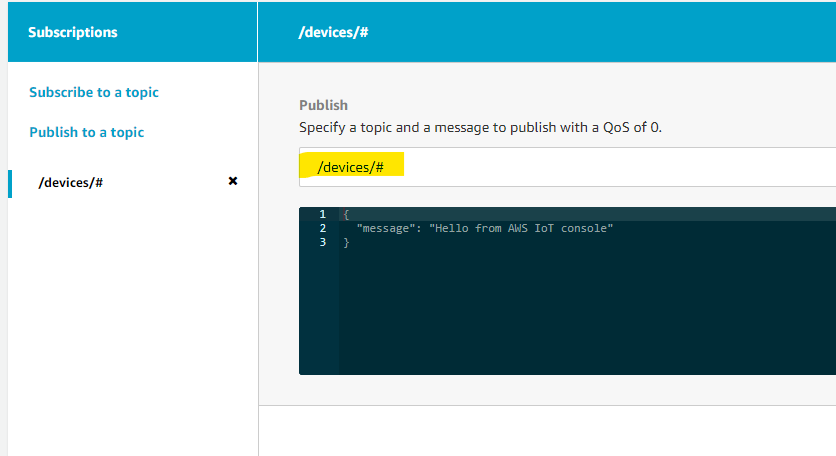Image resolution: width=836 pixels, height=456 pixels.
Task: Place cursor at the closing brace on line 3
Action: click(x=346, y=243)
